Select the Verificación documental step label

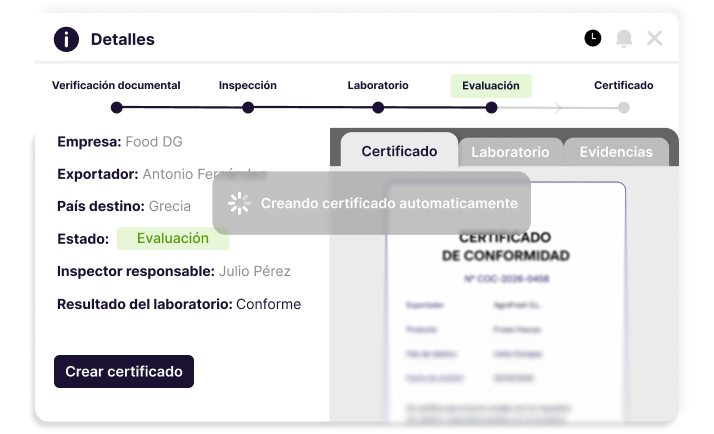point(116,86)
